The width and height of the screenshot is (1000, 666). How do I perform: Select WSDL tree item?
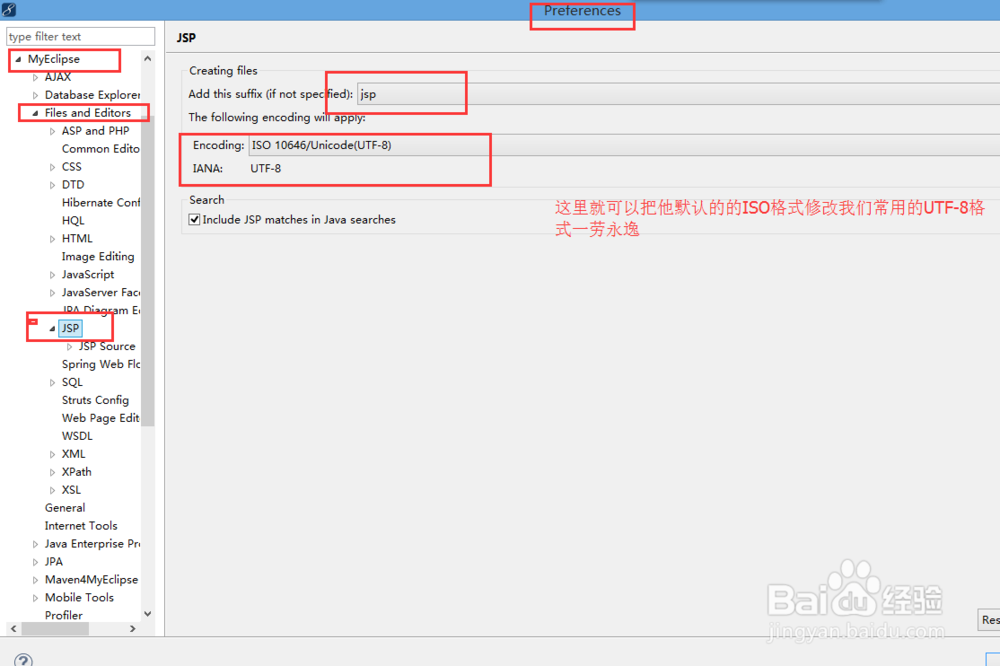click(77, 436)
